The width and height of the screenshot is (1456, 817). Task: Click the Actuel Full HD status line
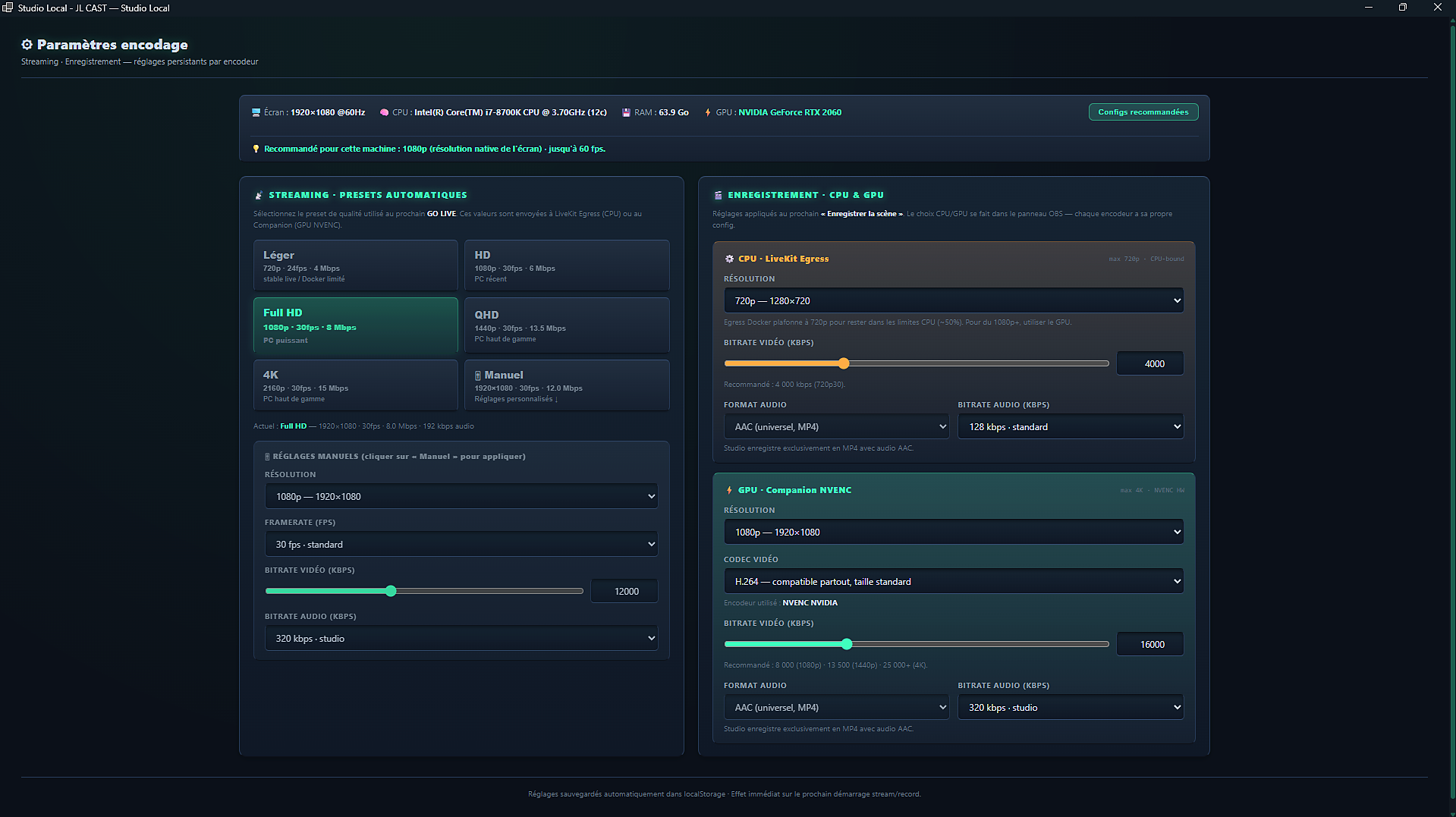363,426
